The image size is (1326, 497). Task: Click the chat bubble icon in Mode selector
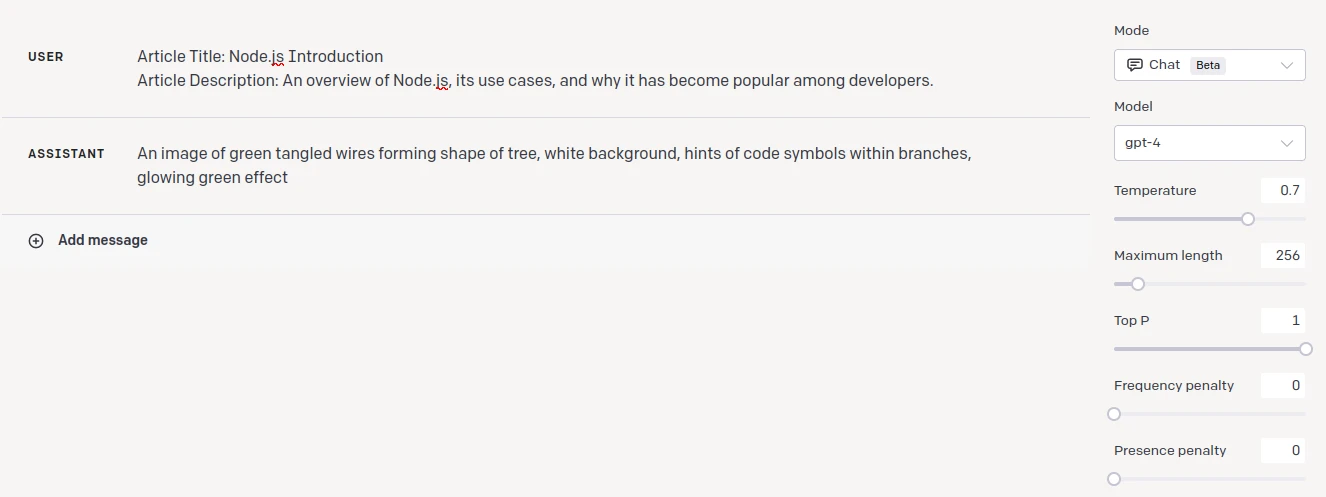tap(1134, 65)
